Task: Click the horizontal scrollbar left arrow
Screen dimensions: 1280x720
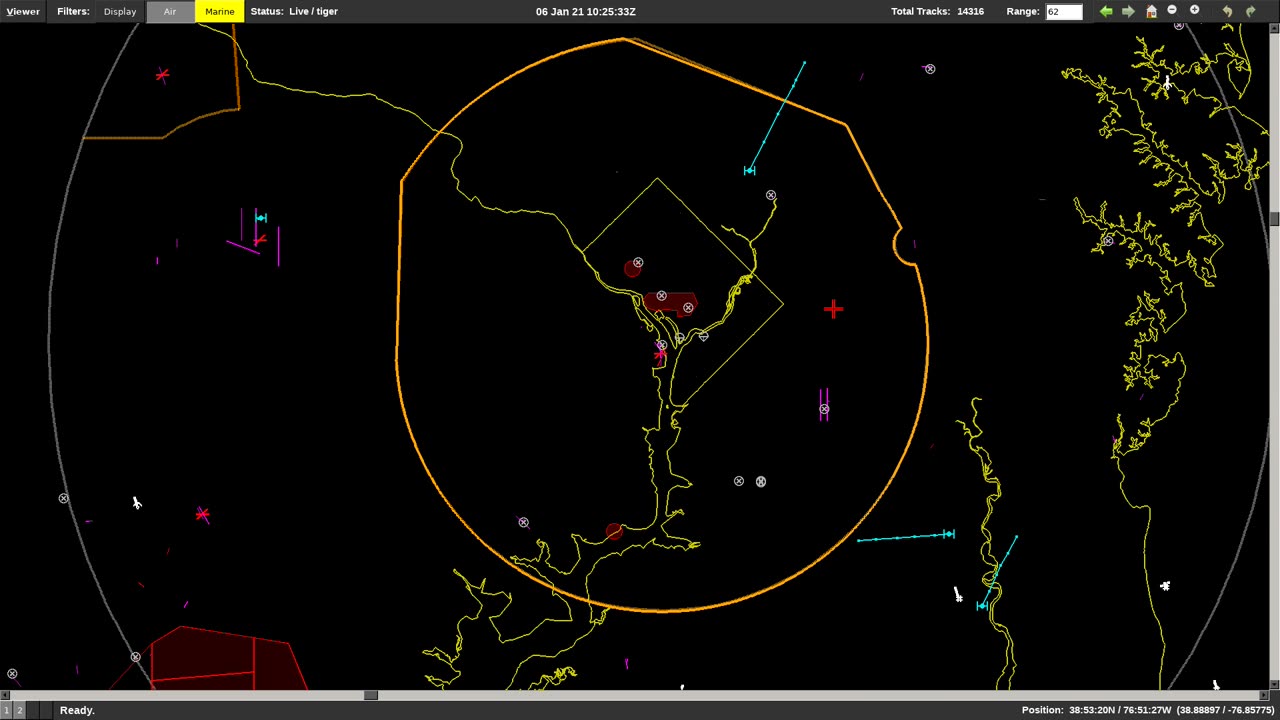Action: point(4,695)
